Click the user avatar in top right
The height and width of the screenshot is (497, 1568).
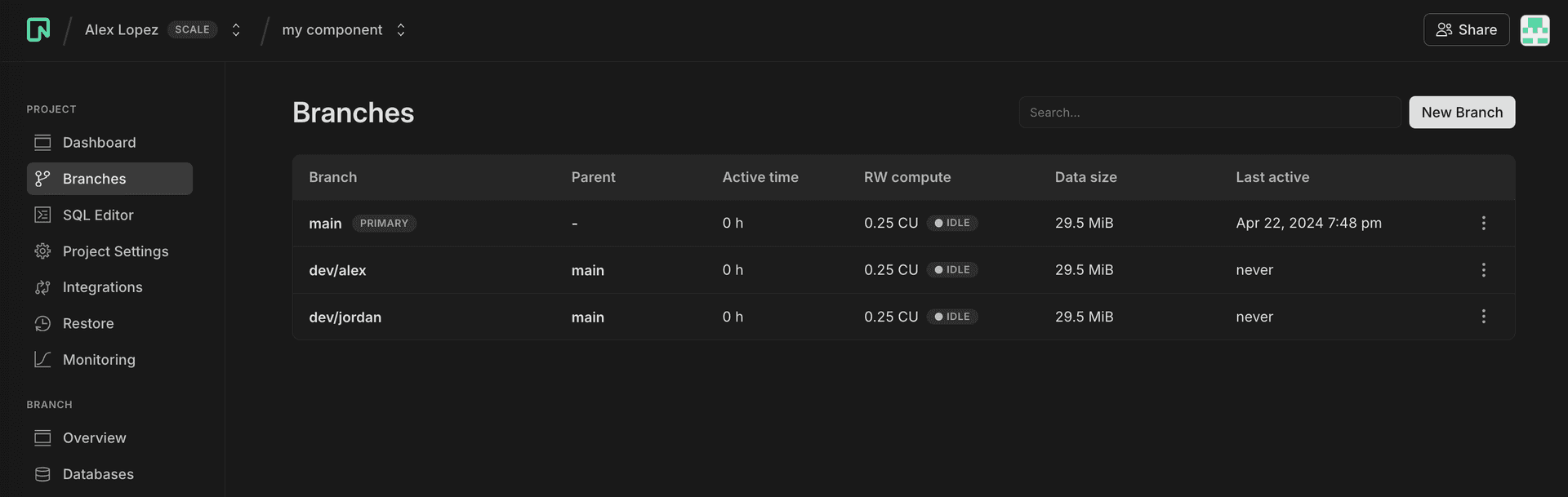pos(1535,30)
